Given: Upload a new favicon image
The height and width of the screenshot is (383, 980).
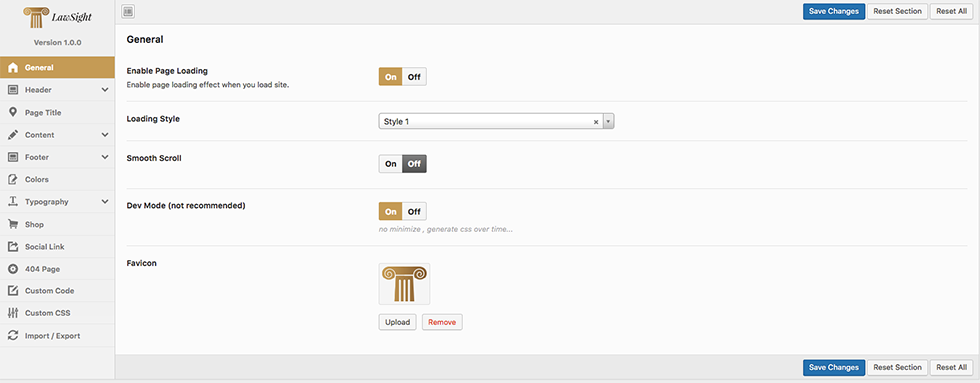Looking at the screenshot, I should [398, 322].
